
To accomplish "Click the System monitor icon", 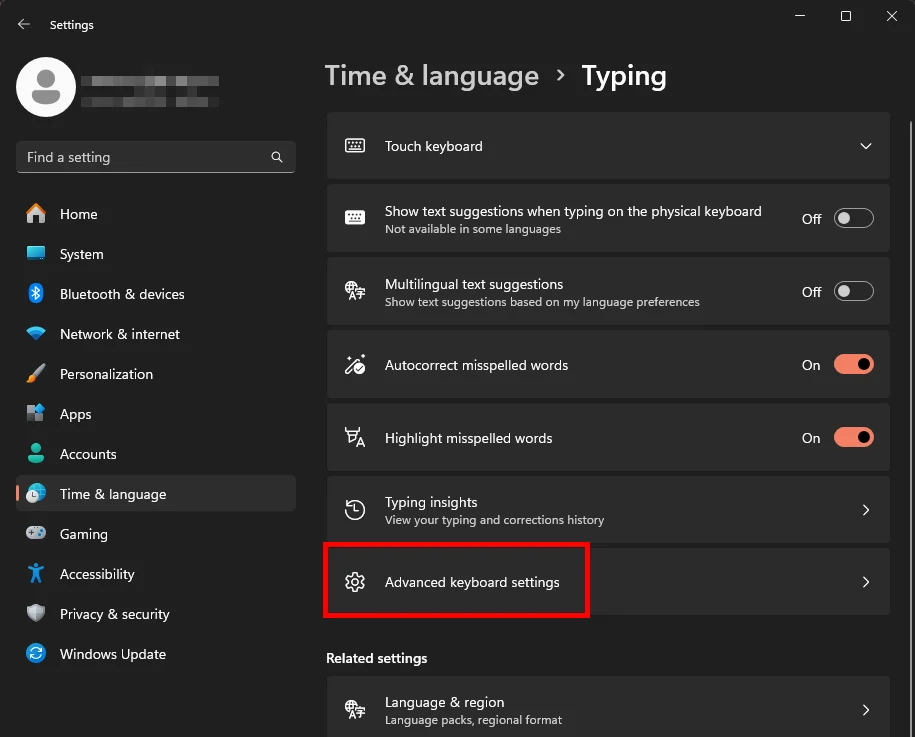I will 36,253.
